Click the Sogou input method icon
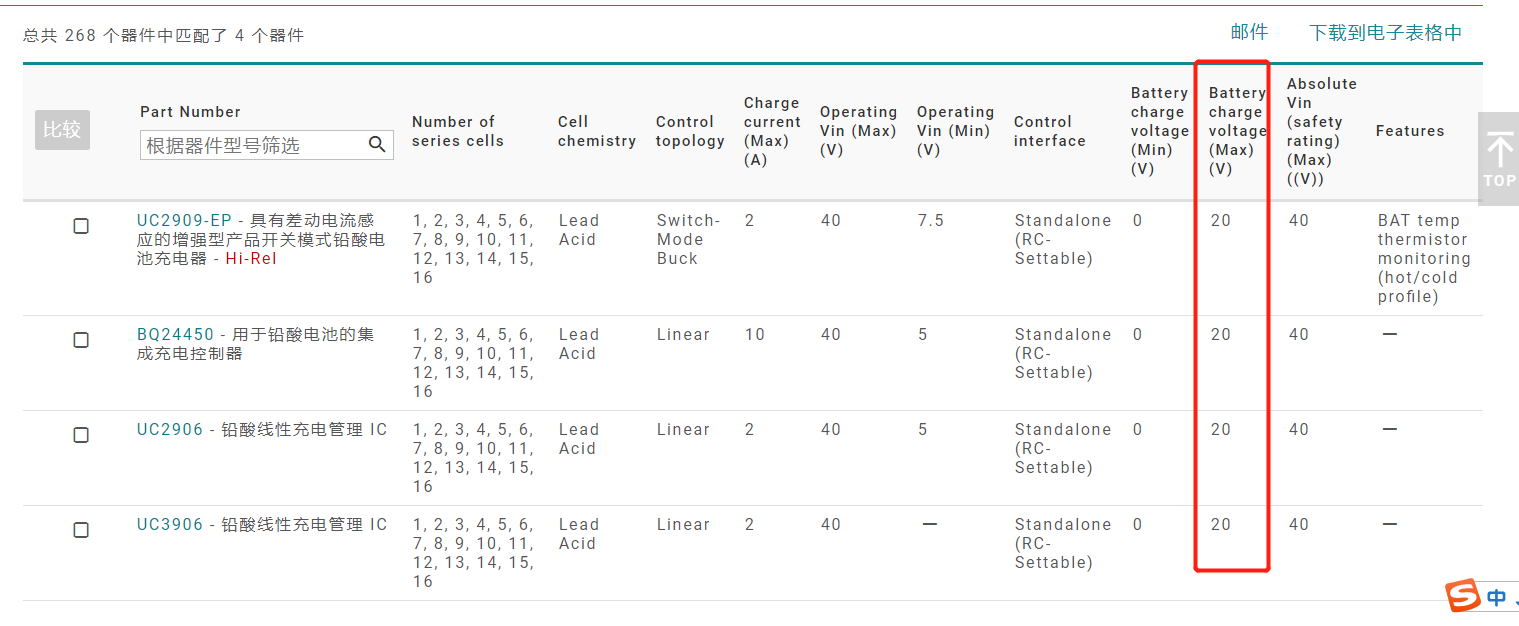Viewport: 1519px width, 626px height. [x=1464, y=597]
